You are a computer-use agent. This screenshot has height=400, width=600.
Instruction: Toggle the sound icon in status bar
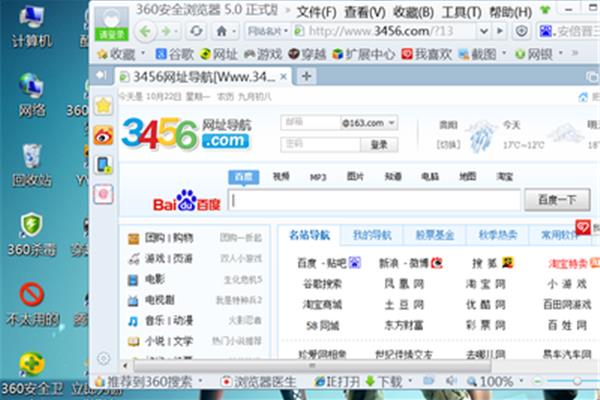pos(452,381)
